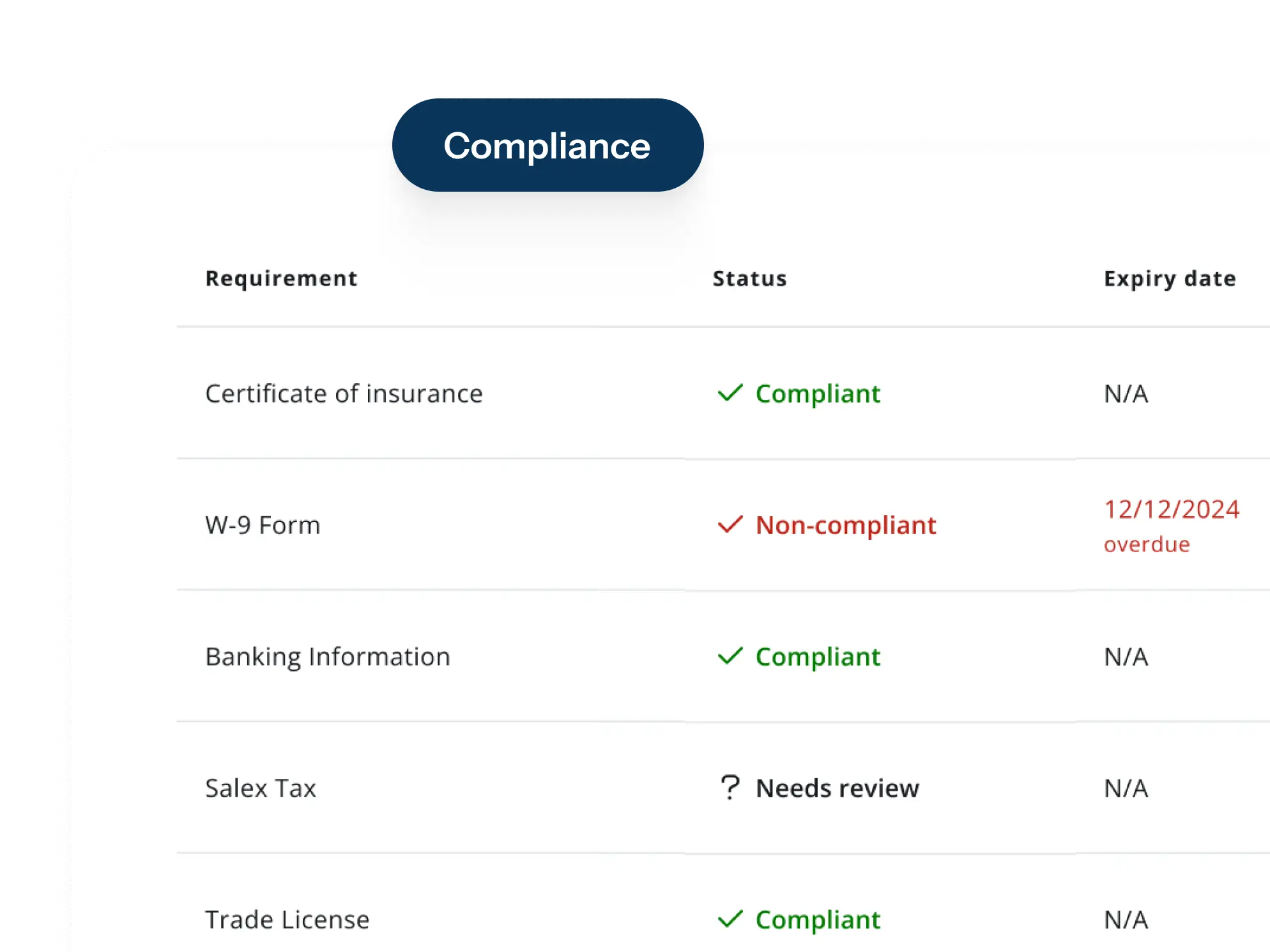Click the Needs review status label
This screenshot has height=952, width=1270.
[838, 788]
